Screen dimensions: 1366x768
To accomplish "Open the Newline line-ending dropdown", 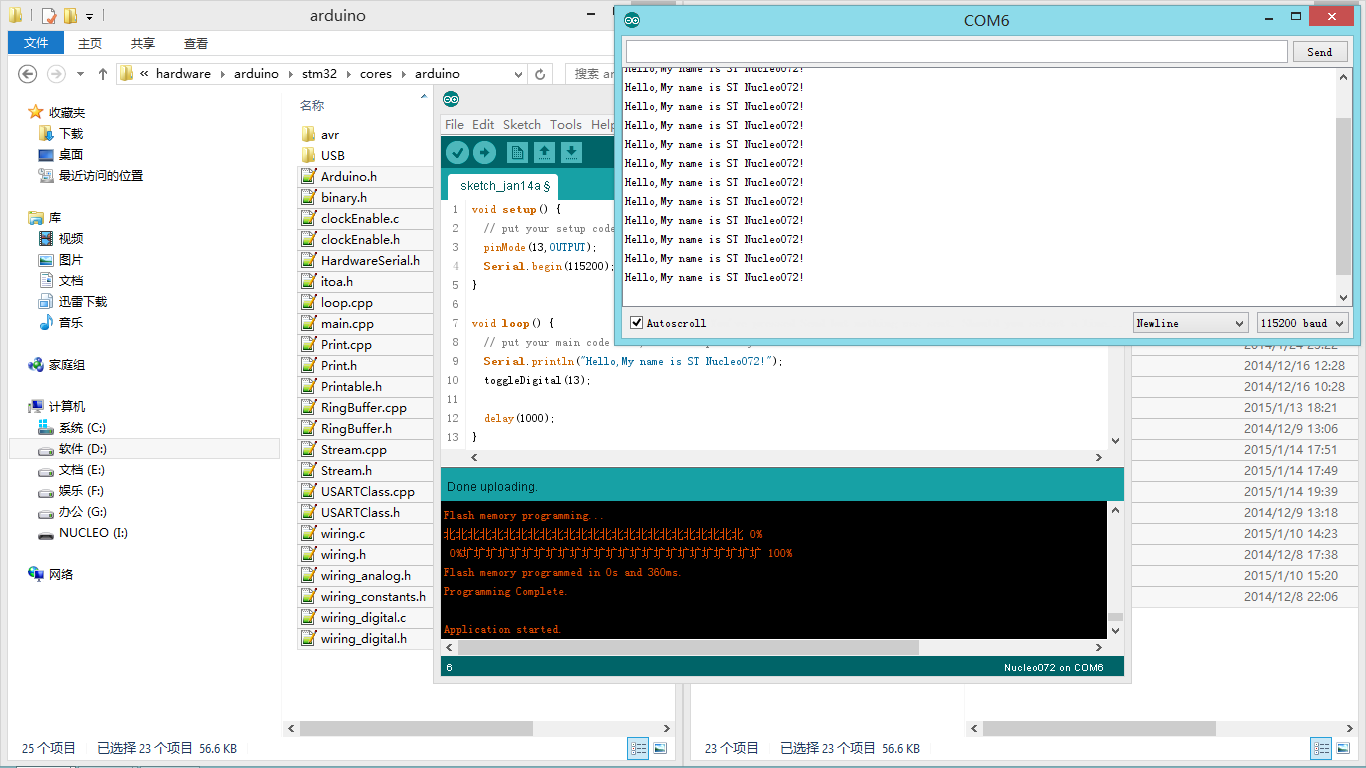I will click(x=1191, y=323).
